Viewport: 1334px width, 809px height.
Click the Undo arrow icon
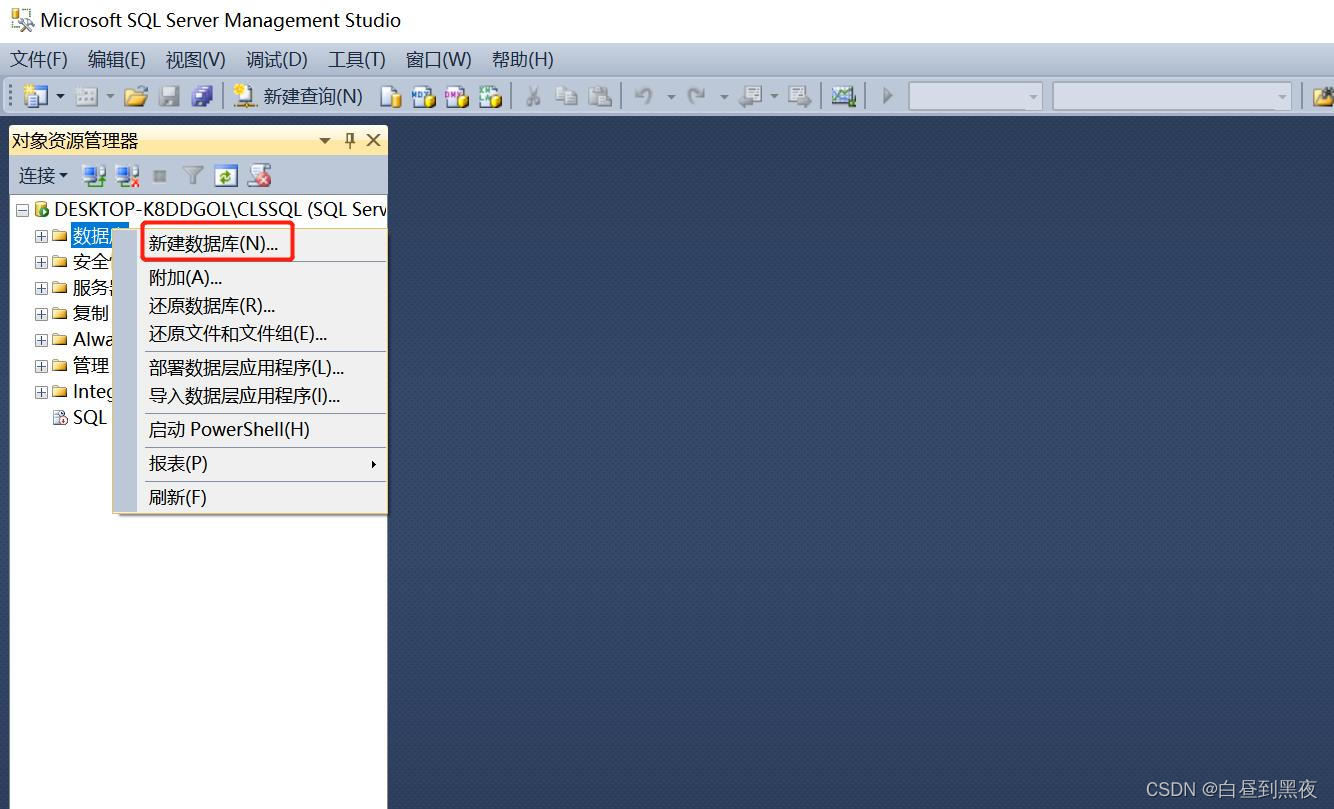[x=644, y=96]
